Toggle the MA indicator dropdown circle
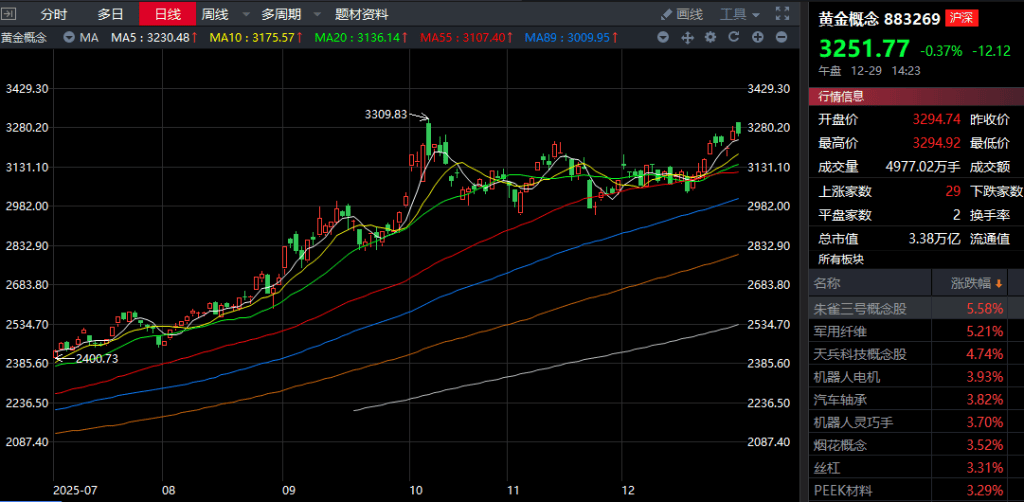This screenshot has width=1024, height=502. coord(69,37)
